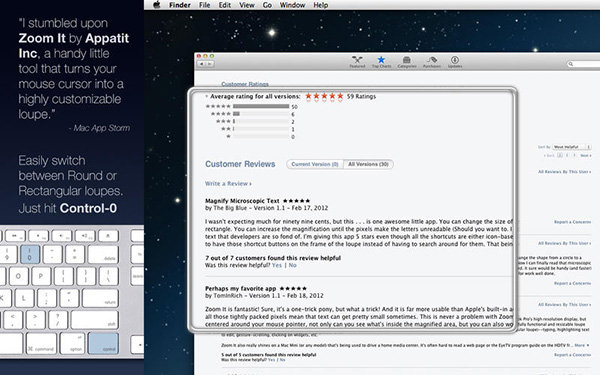Click the four-star rating bar showing 6
This screenshot has height=375, width=600.
pyautogui.click(x=261, y=114)
